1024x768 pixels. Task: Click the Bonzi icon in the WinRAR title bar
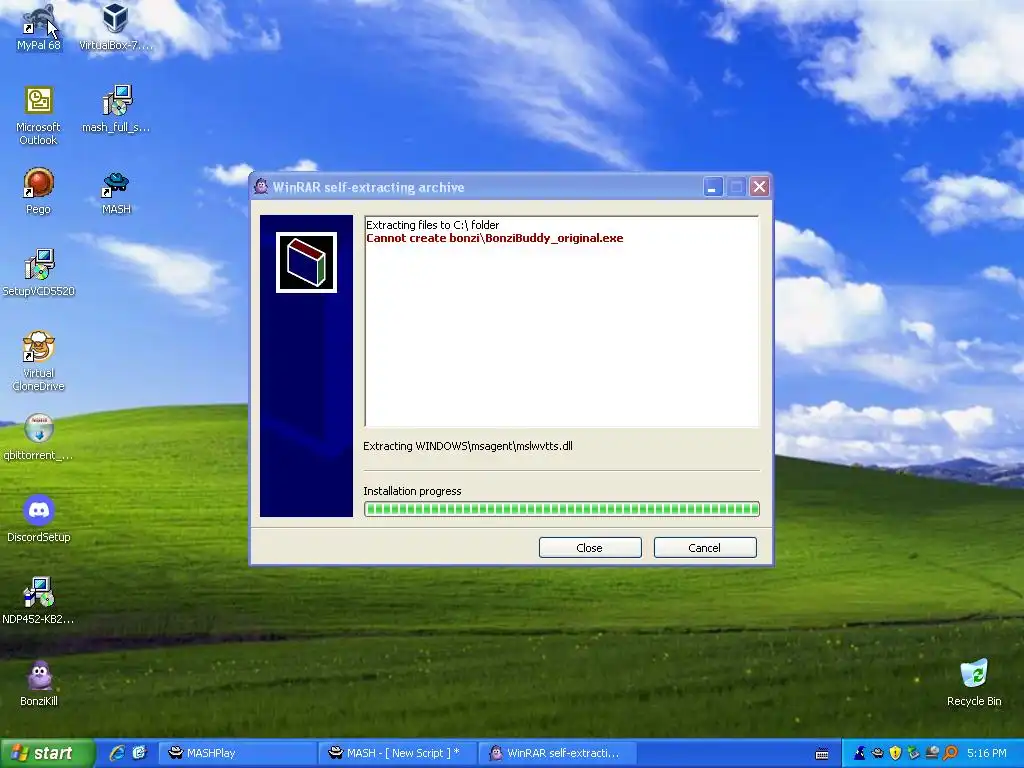click(x=261, y=187)
